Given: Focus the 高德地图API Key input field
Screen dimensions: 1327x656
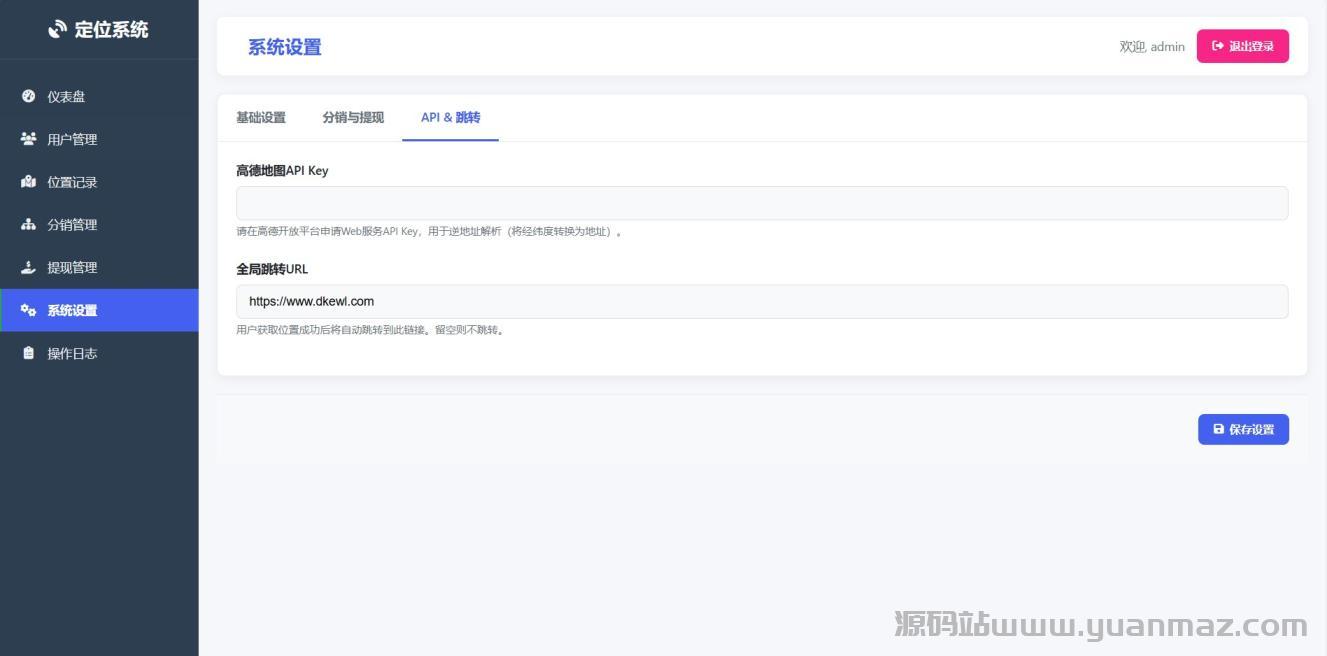Looking at the screenshot, I should click(x=762, y=203).
